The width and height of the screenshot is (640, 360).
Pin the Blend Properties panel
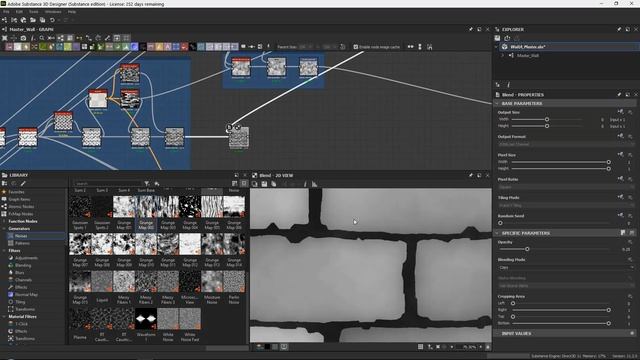[x=619, y=95]
